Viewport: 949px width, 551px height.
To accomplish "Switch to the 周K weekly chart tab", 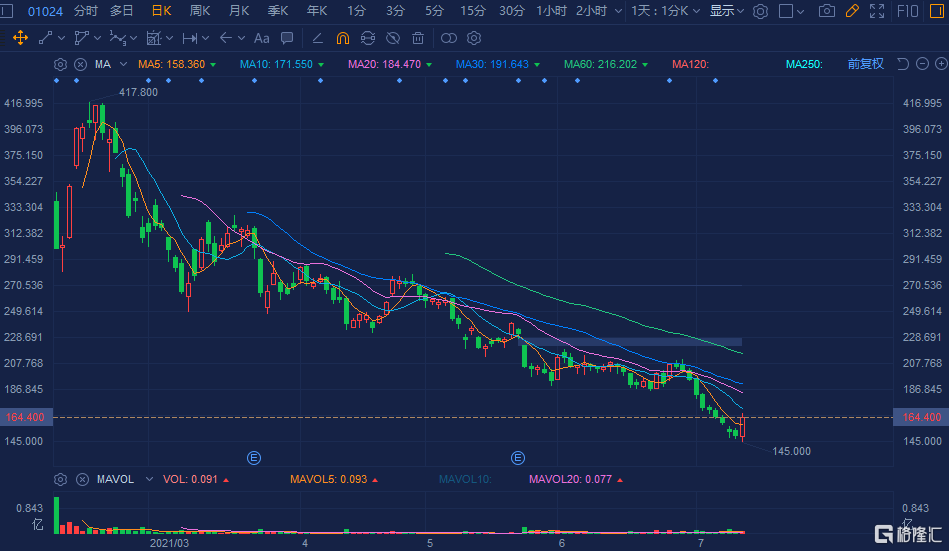I will tap(200, 11).
